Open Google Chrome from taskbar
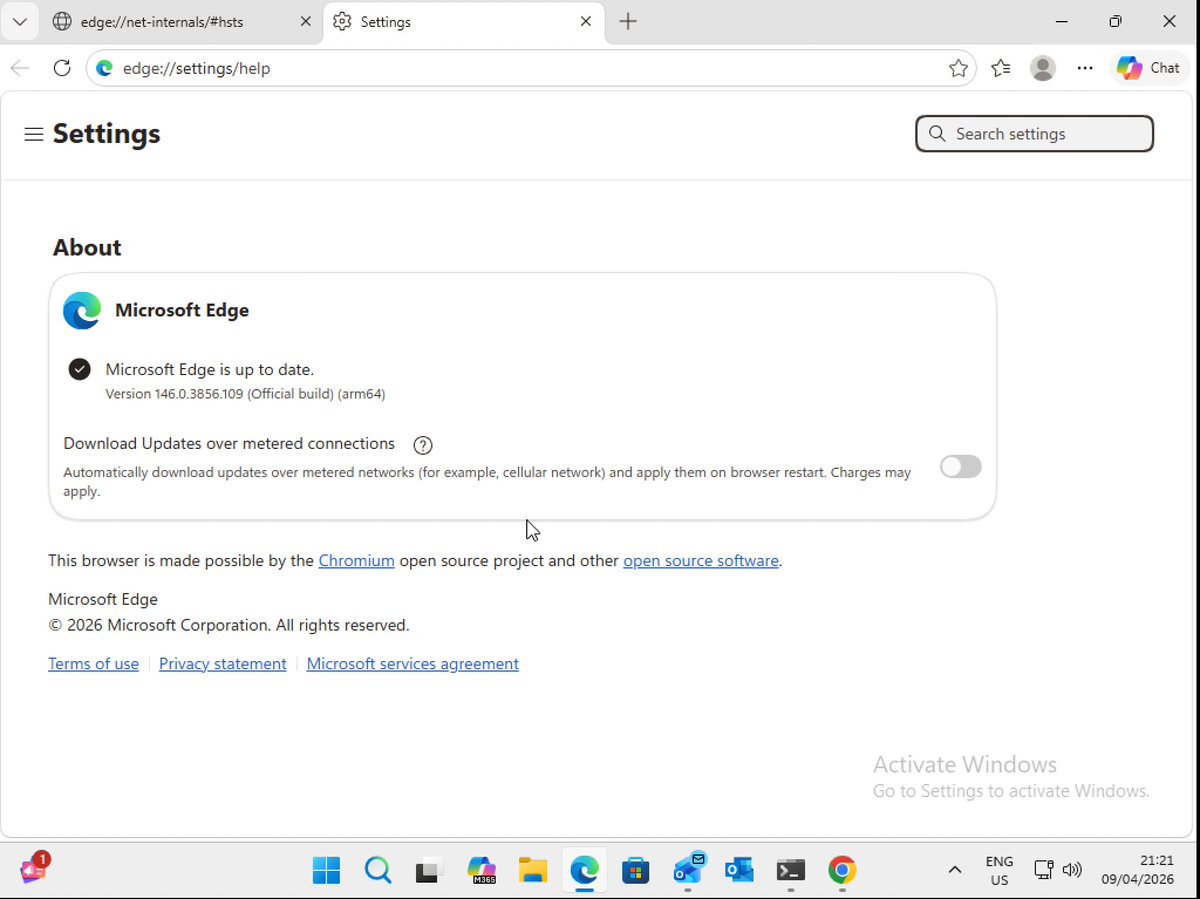The width and height of the screenshot is (1200, 899). point(842,871)
